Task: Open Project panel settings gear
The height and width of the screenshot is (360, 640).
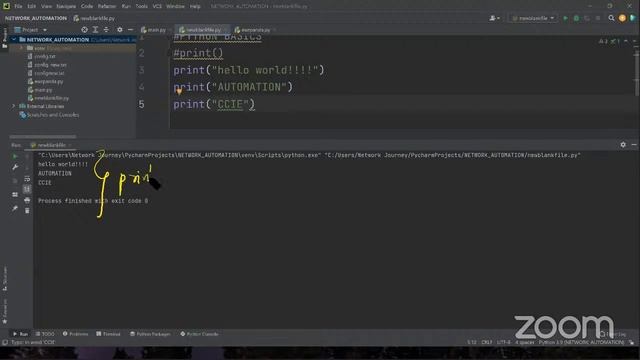Action: tap(120, 30)
